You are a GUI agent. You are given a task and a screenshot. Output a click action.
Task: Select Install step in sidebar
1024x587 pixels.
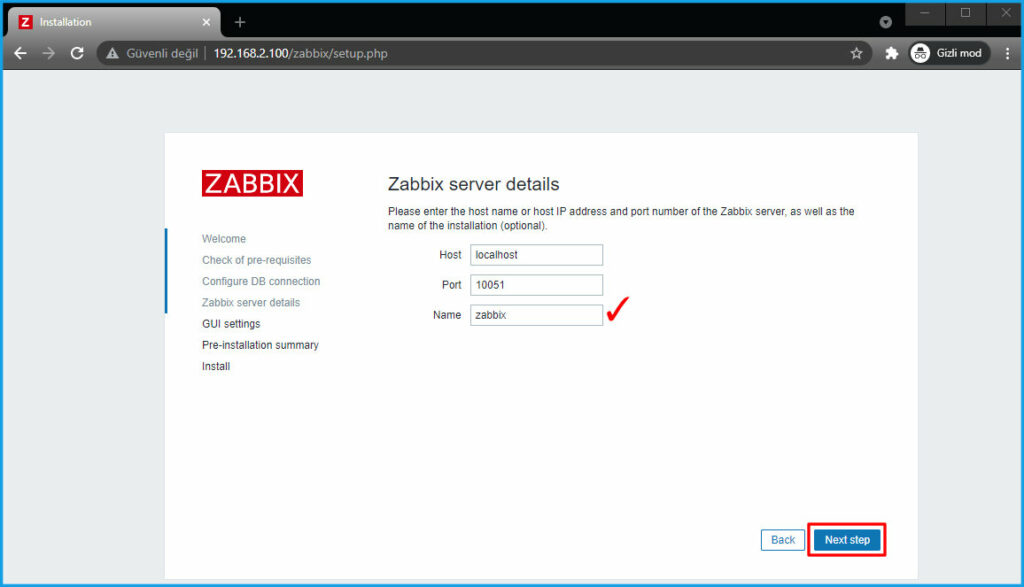point(216,366)
